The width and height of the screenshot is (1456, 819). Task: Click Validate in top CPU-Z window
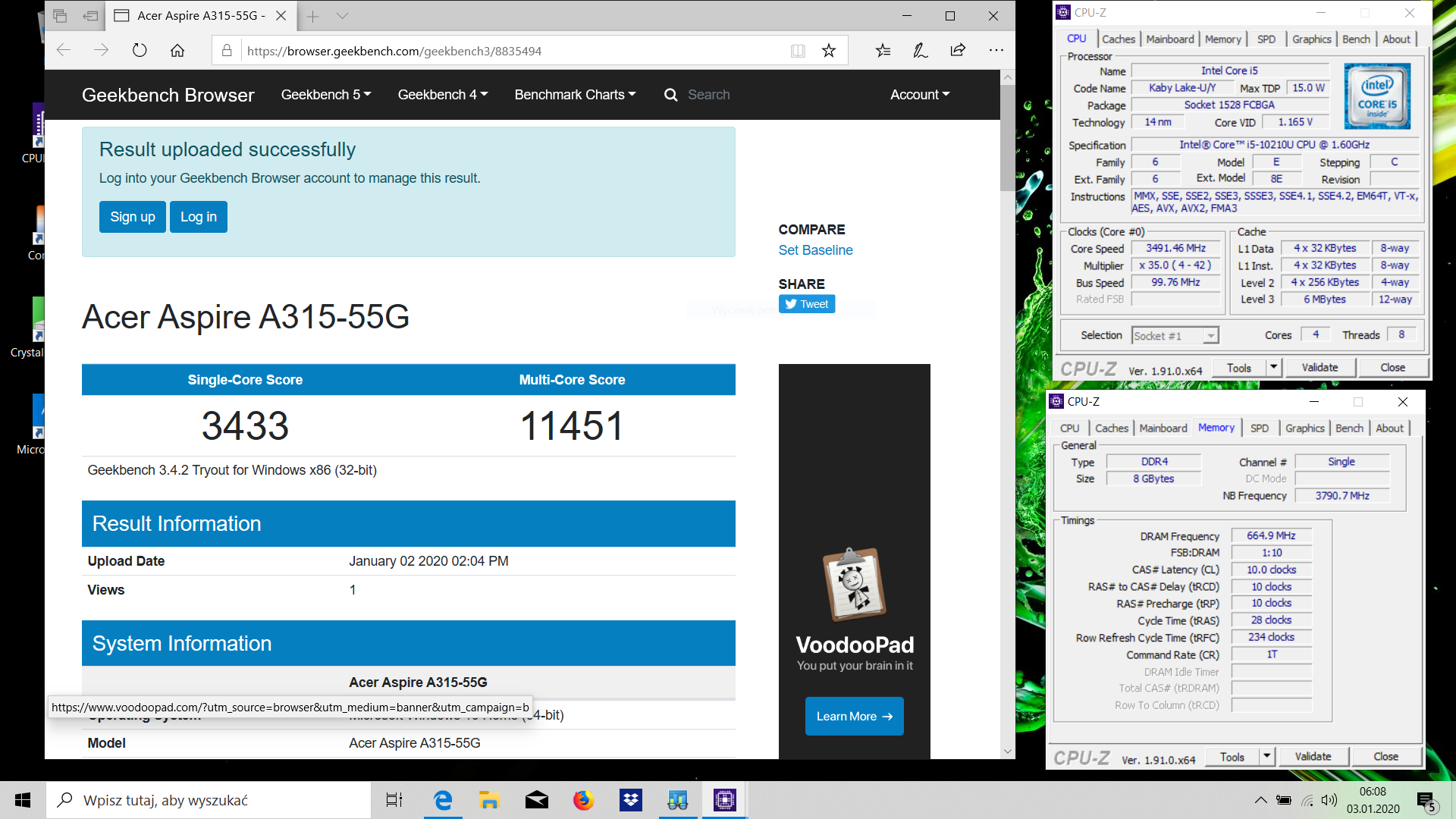1319,368
